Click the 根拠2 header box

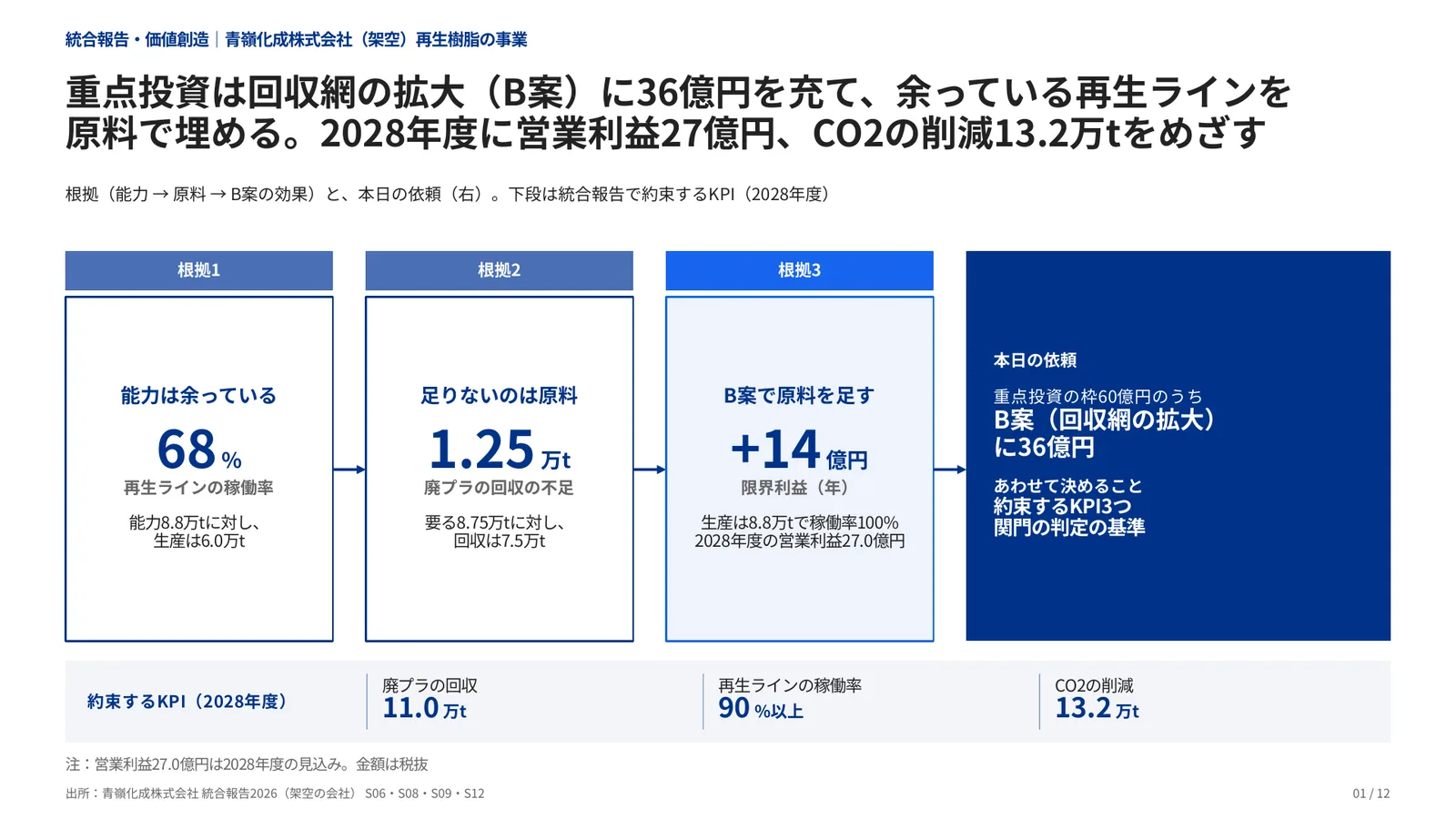[x=499, y=270]
